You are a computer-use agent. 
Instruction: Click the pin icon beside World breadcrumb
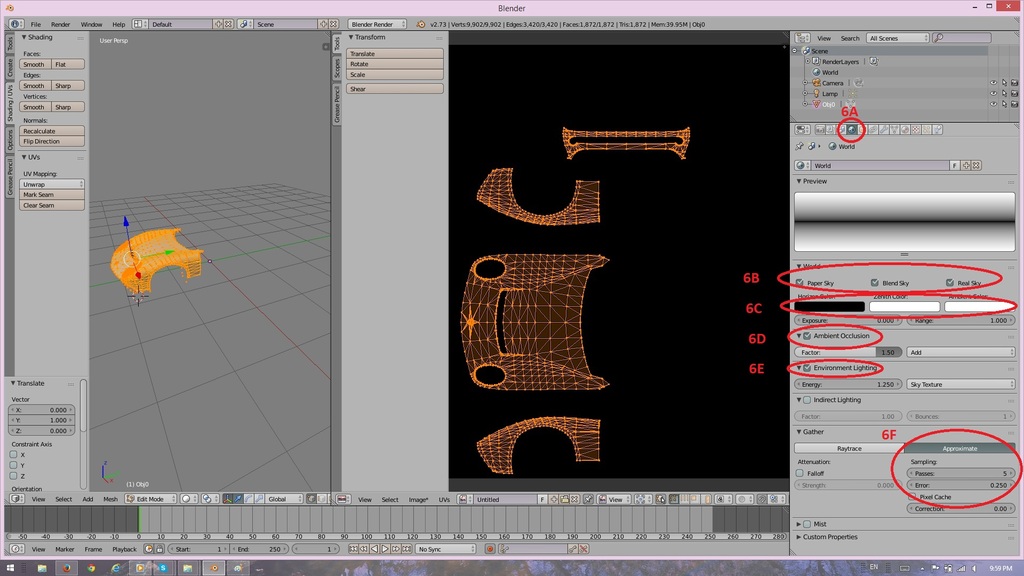pos(800,146)
